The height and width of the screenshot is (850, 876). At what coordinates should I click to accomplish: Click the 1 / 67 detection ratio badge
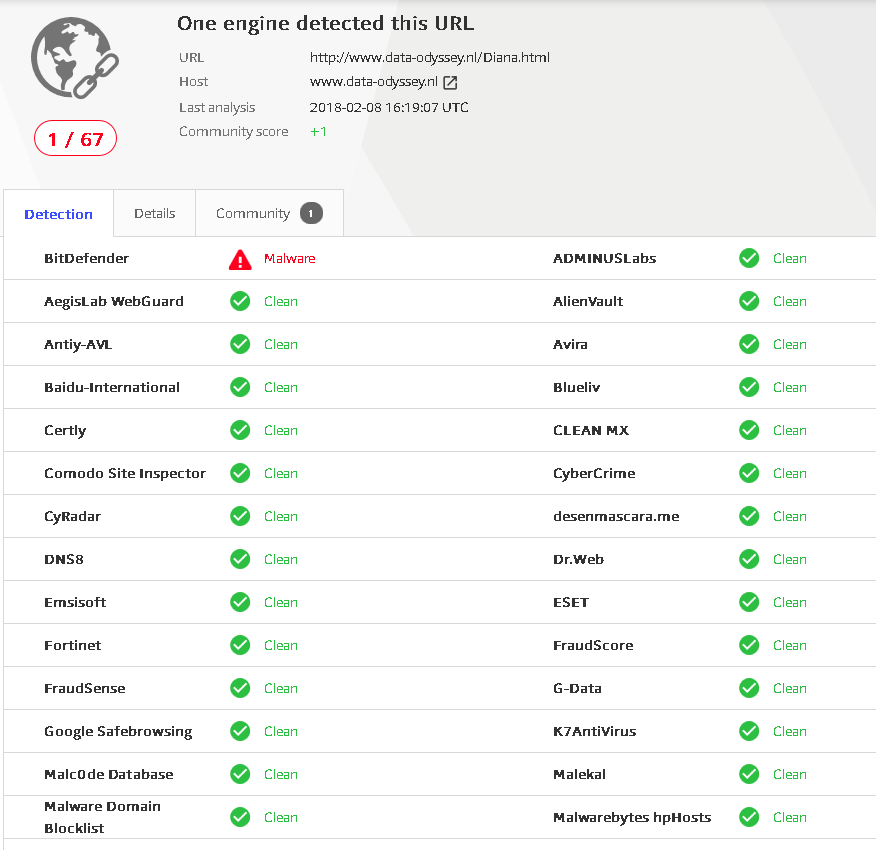(x=75, y=139)
